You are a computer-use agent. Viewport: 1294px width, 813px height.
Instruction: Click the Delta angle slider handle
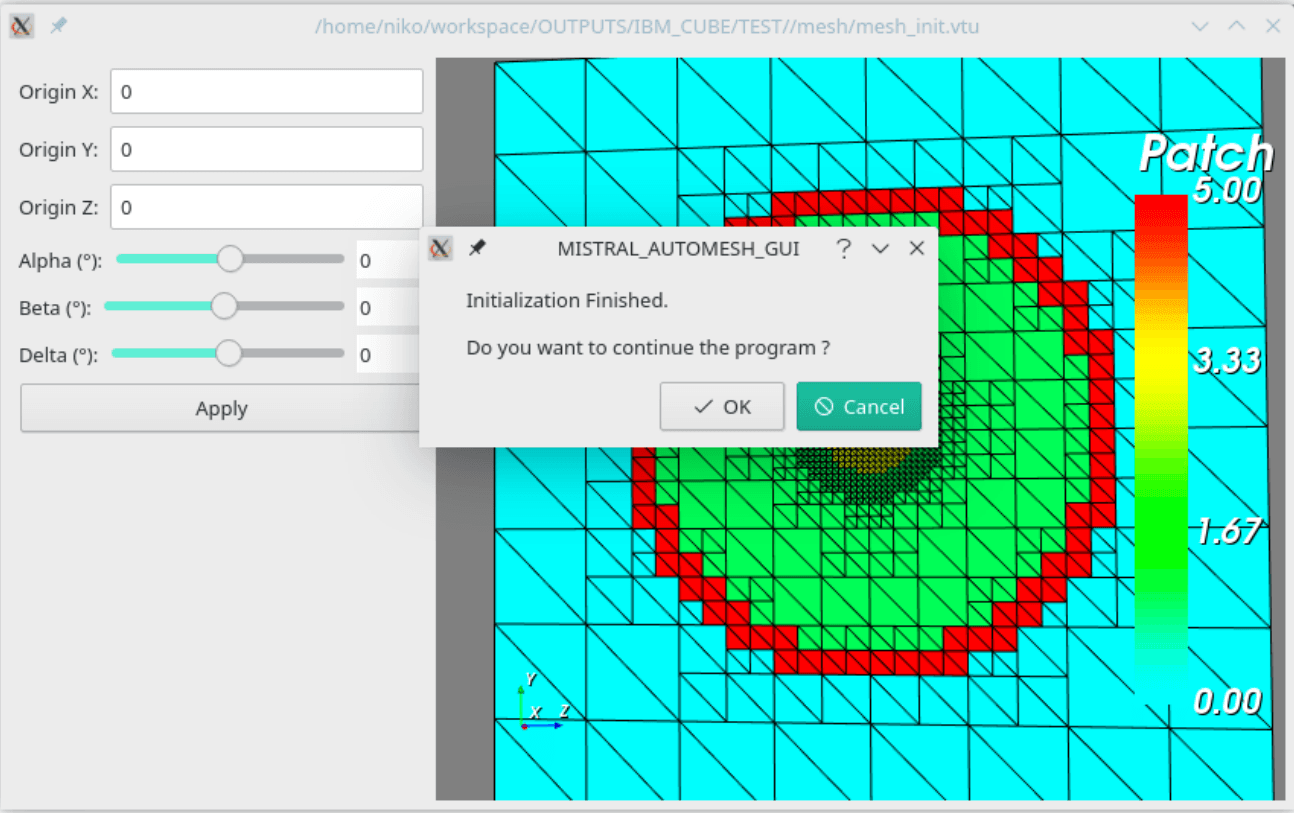pyautogui.click(x=229, y=353)
